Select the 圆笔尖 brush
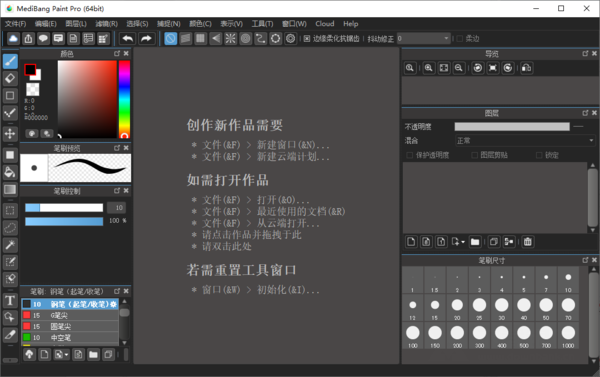Screen dimensions: 600x377 point(70,326)
